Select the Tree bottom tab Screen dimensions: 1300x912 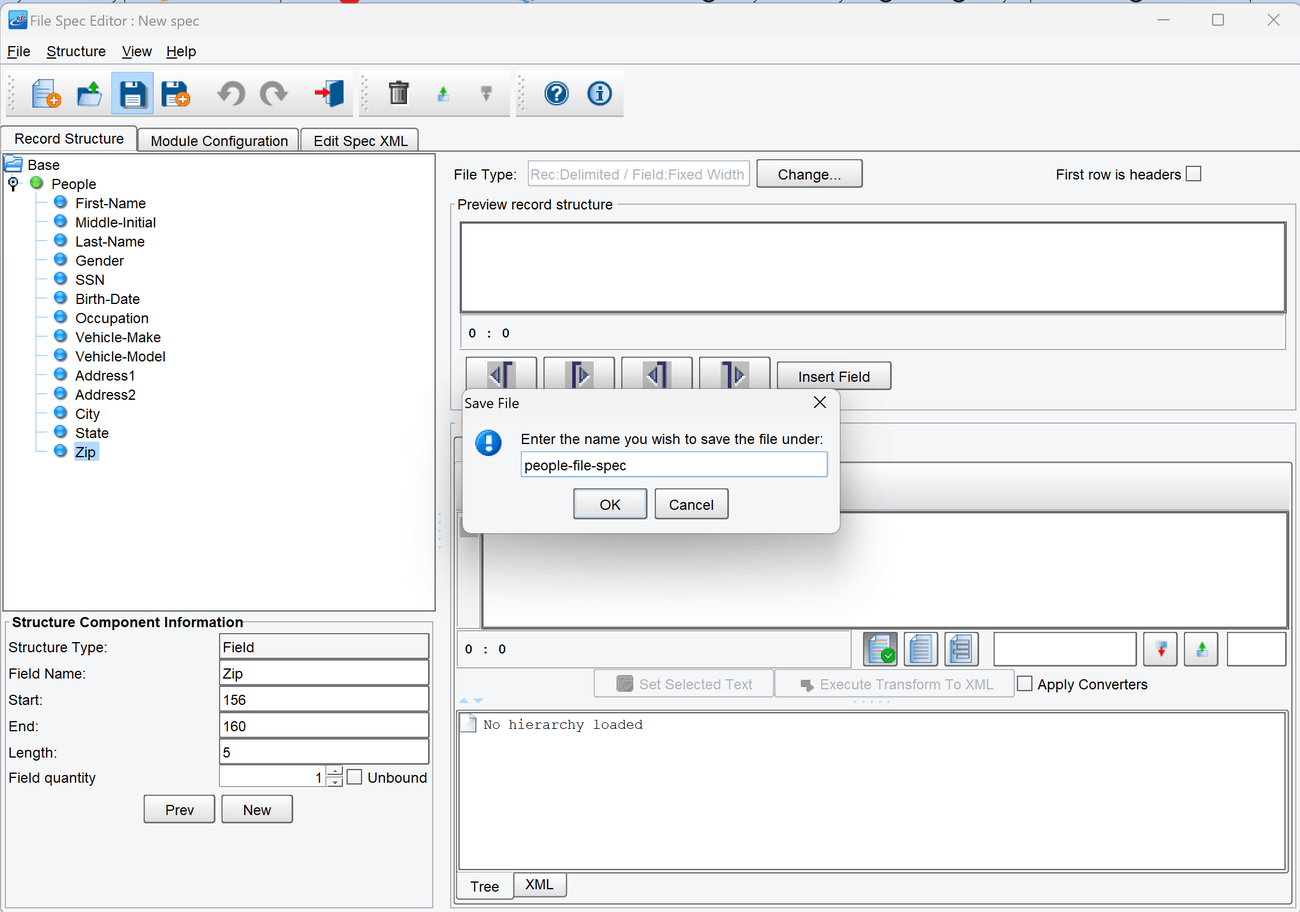pos(485,886)
